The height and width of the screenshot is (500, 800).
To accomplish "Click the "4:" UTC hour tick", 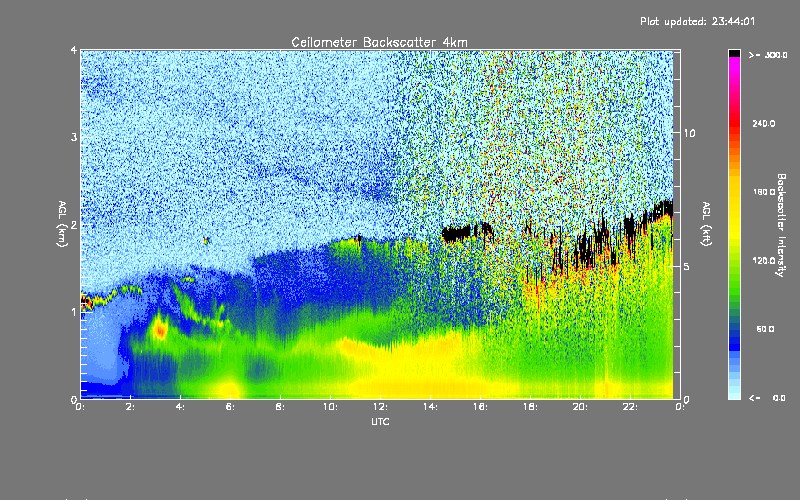I will click(x=181, y=407).
